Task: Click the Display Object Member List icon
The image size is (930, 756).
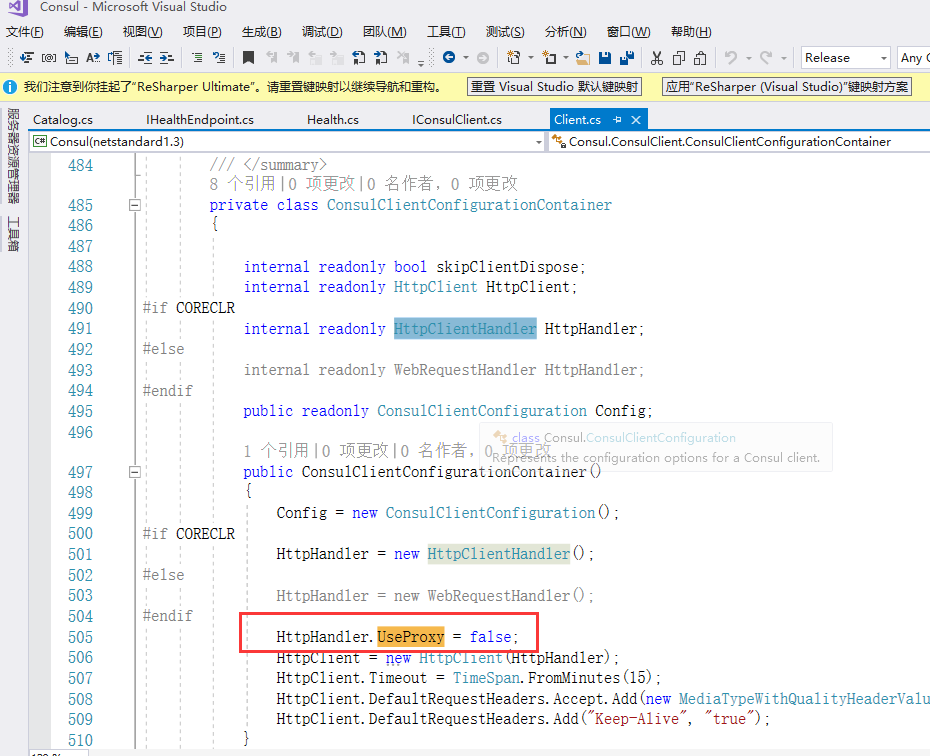Action: coord(26,58)
